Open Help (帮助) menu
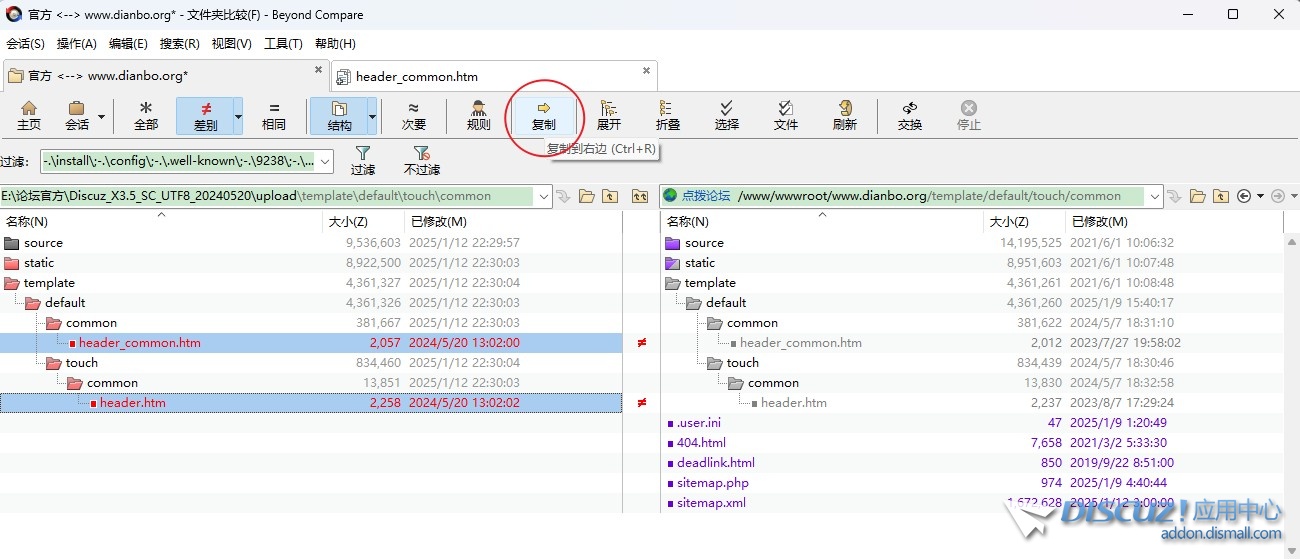 335,44
